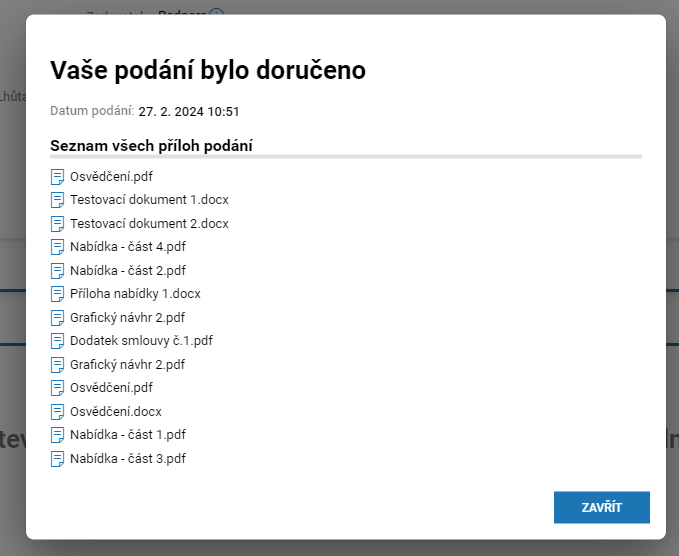This screenshot has width=679, height=556.
Task: Click the submission date 27. 2. 2024 10:51
Action: 189,112
